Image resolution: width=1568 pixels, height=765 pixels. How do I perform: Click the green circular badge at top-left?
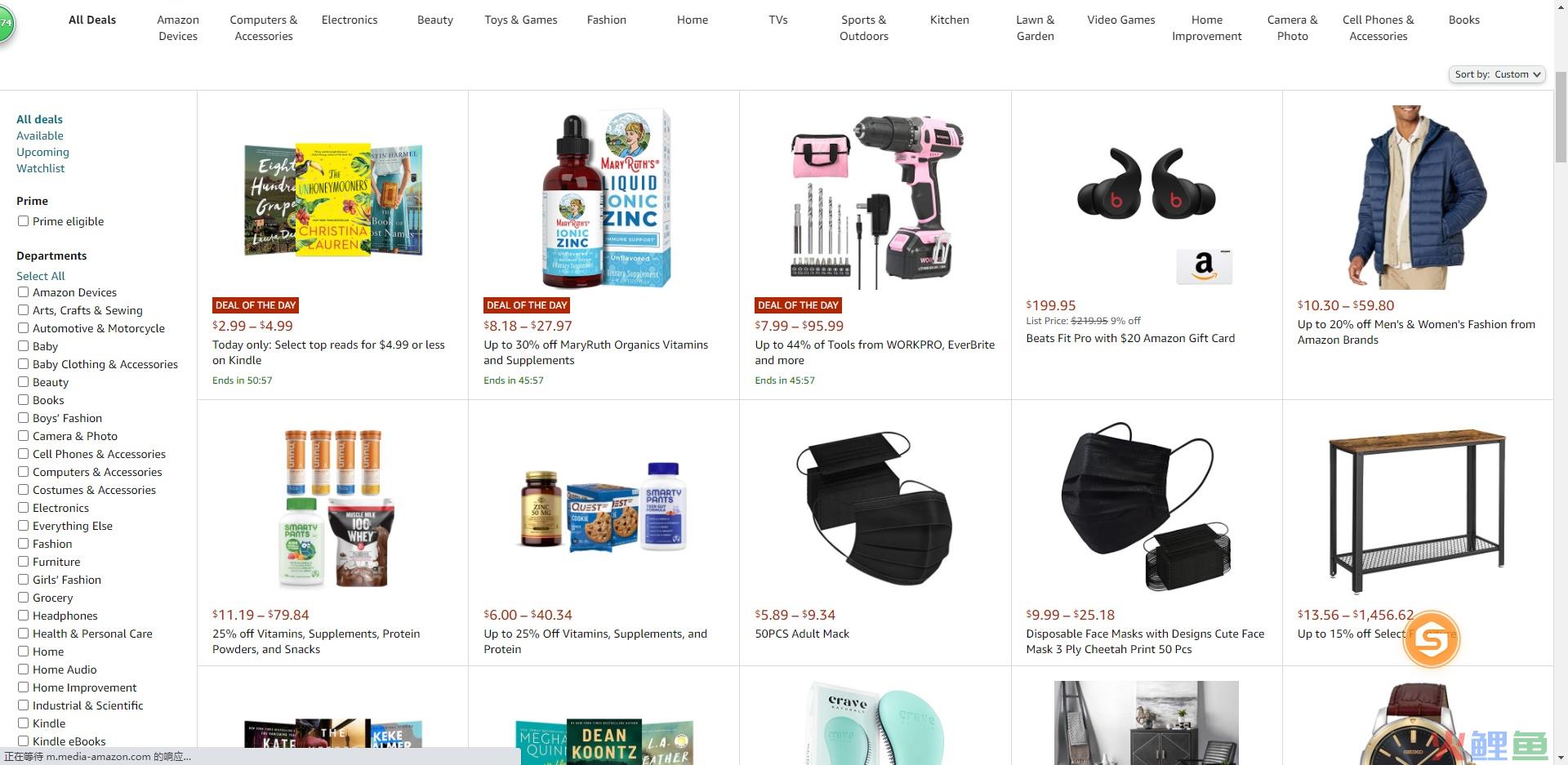[x=7, y=24]
